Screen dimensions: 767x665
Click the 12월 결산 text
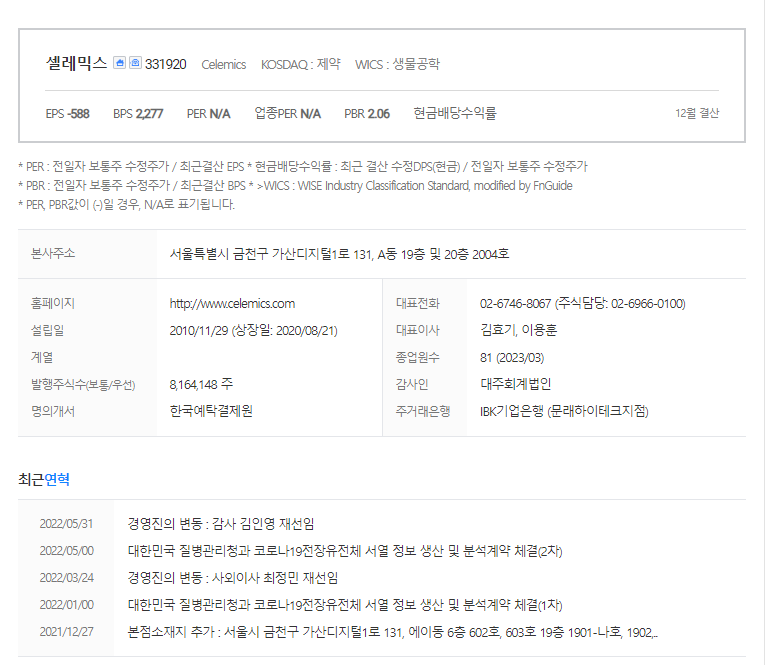(x=697, y=114)
